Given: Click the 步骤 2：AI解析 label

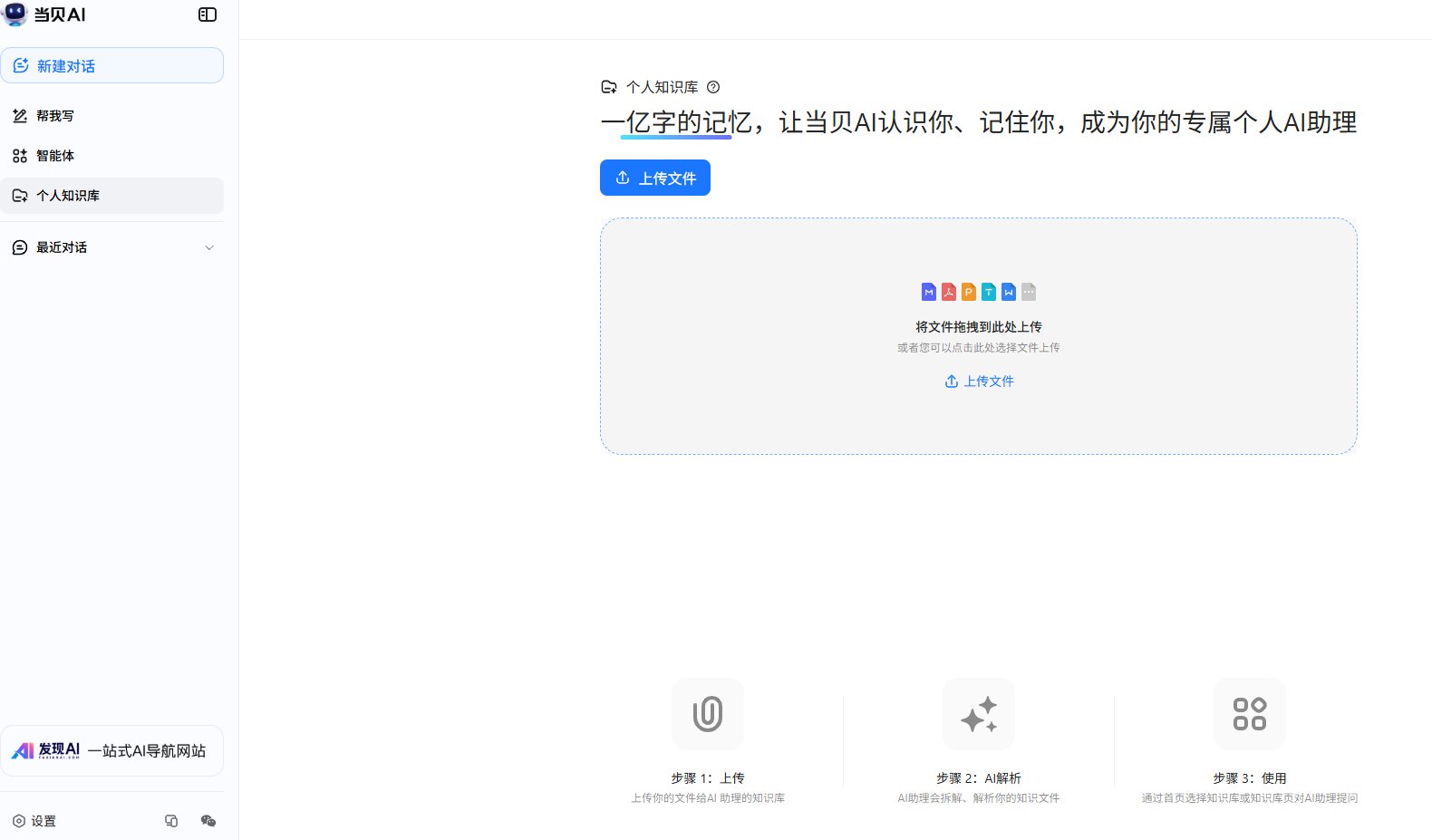Looking at the screenshot, I should [979, 778].
